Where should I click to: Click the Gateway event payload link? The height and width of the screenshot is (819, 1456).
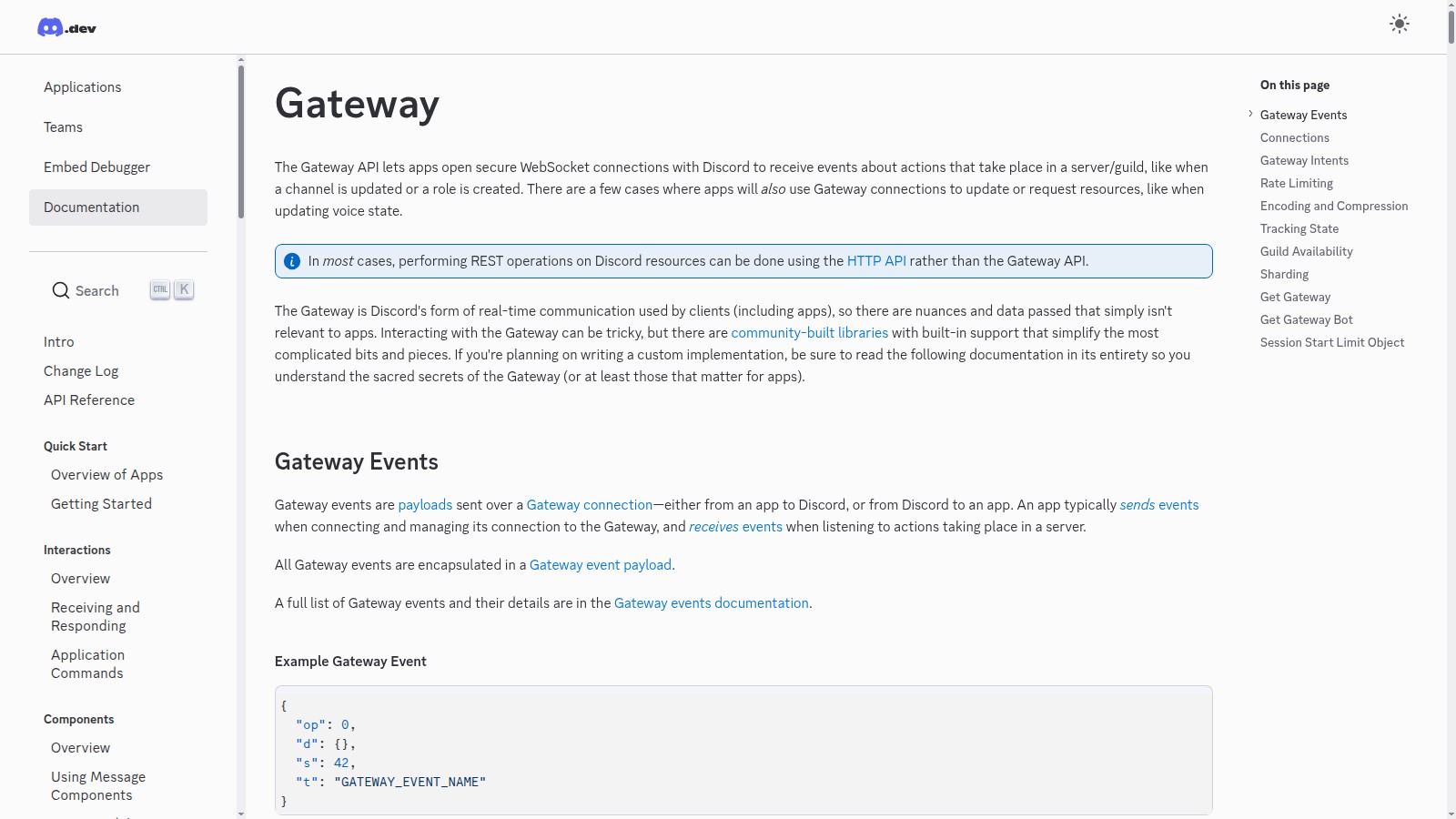pos(600,565)
